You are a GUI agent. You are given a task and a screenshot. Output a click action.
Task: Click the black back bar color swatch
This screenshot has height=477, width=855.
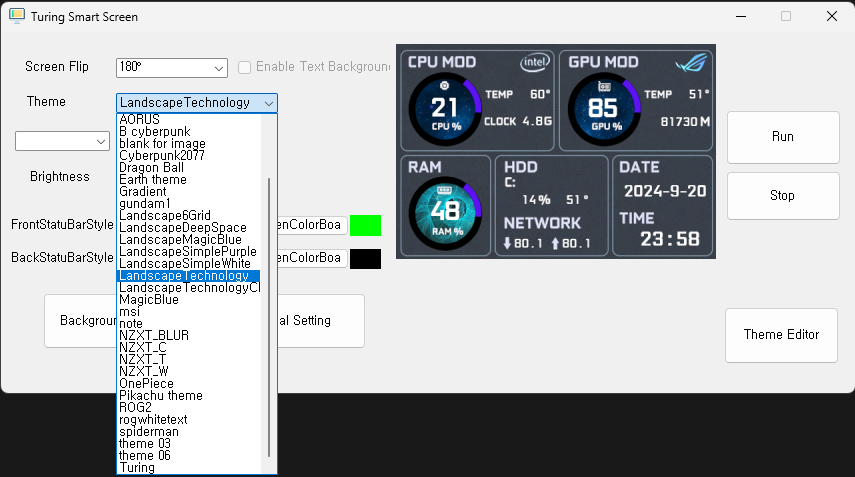click(365, 258)
